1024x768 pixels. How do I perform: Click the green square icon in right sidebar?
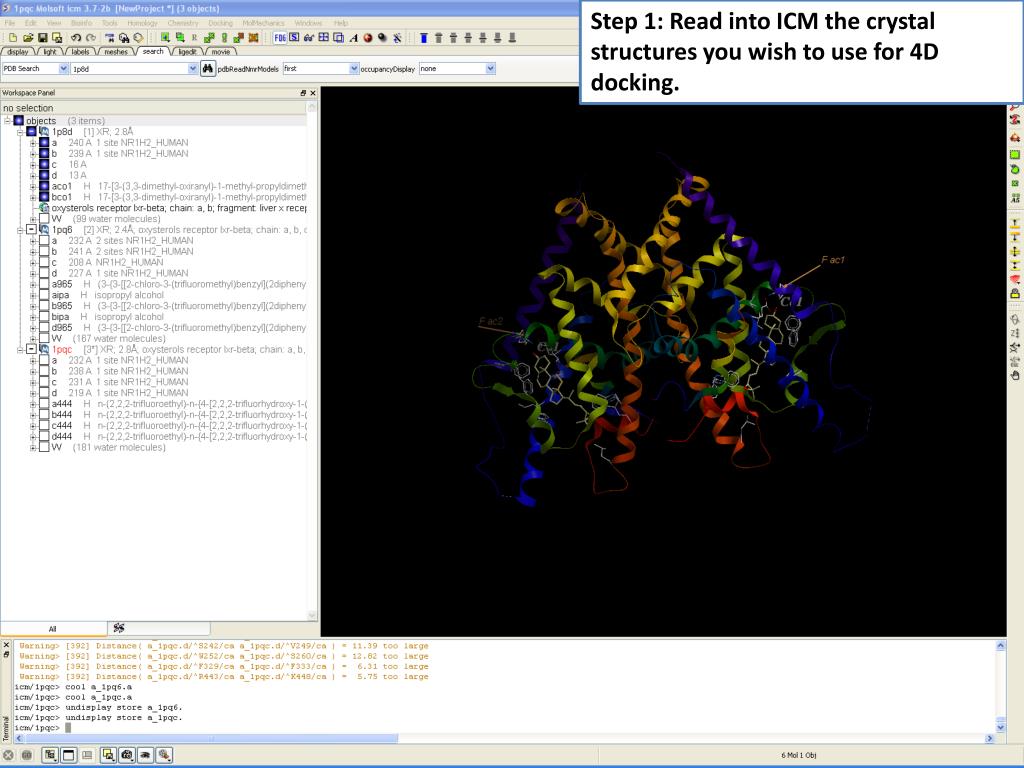(x=1015, y=155)
